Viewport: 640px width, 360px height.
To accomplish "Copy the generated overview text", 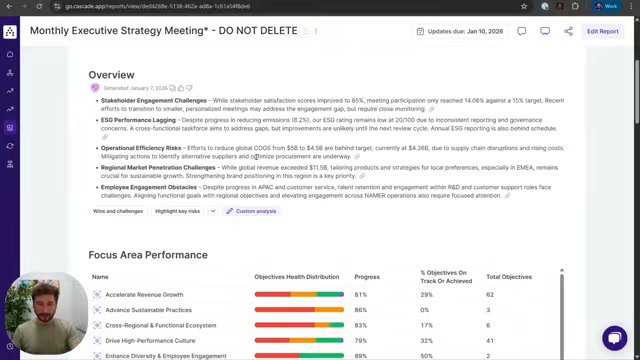I will 173,88.
